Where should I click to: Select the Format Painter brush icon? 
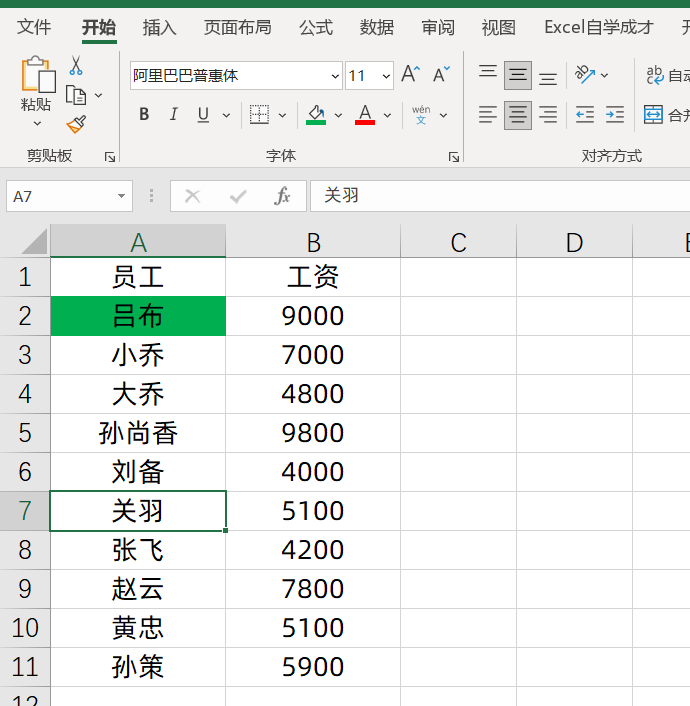[x=76, y=124]
